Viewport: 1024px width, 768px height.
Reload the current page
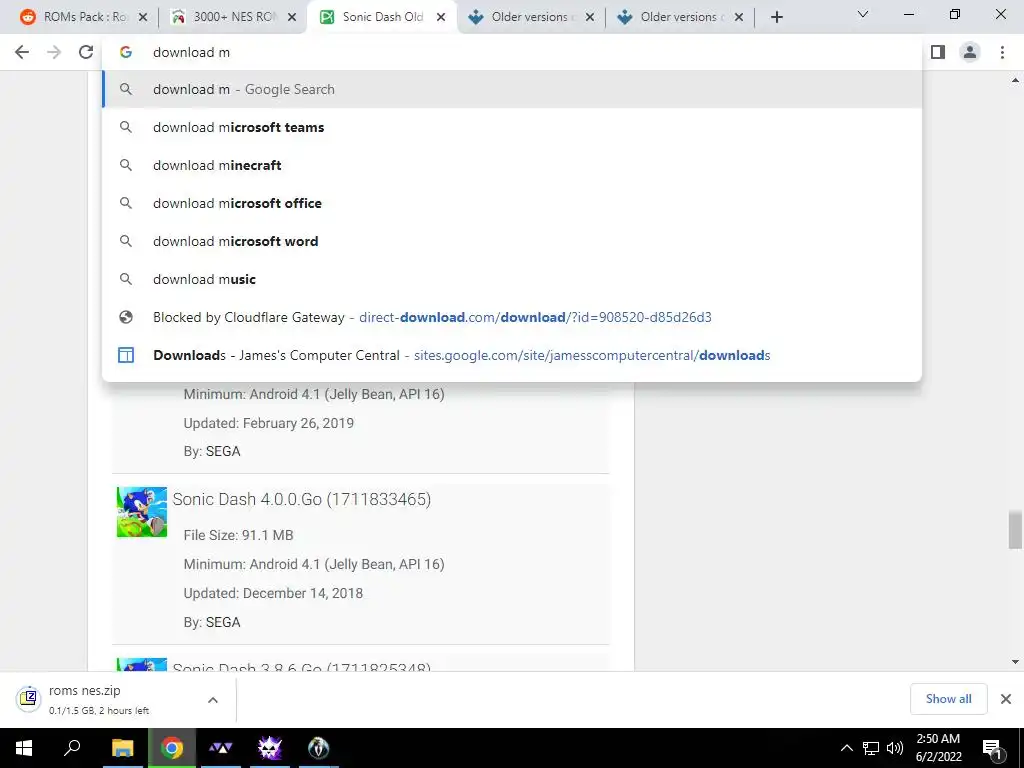(x=86, y=52)
